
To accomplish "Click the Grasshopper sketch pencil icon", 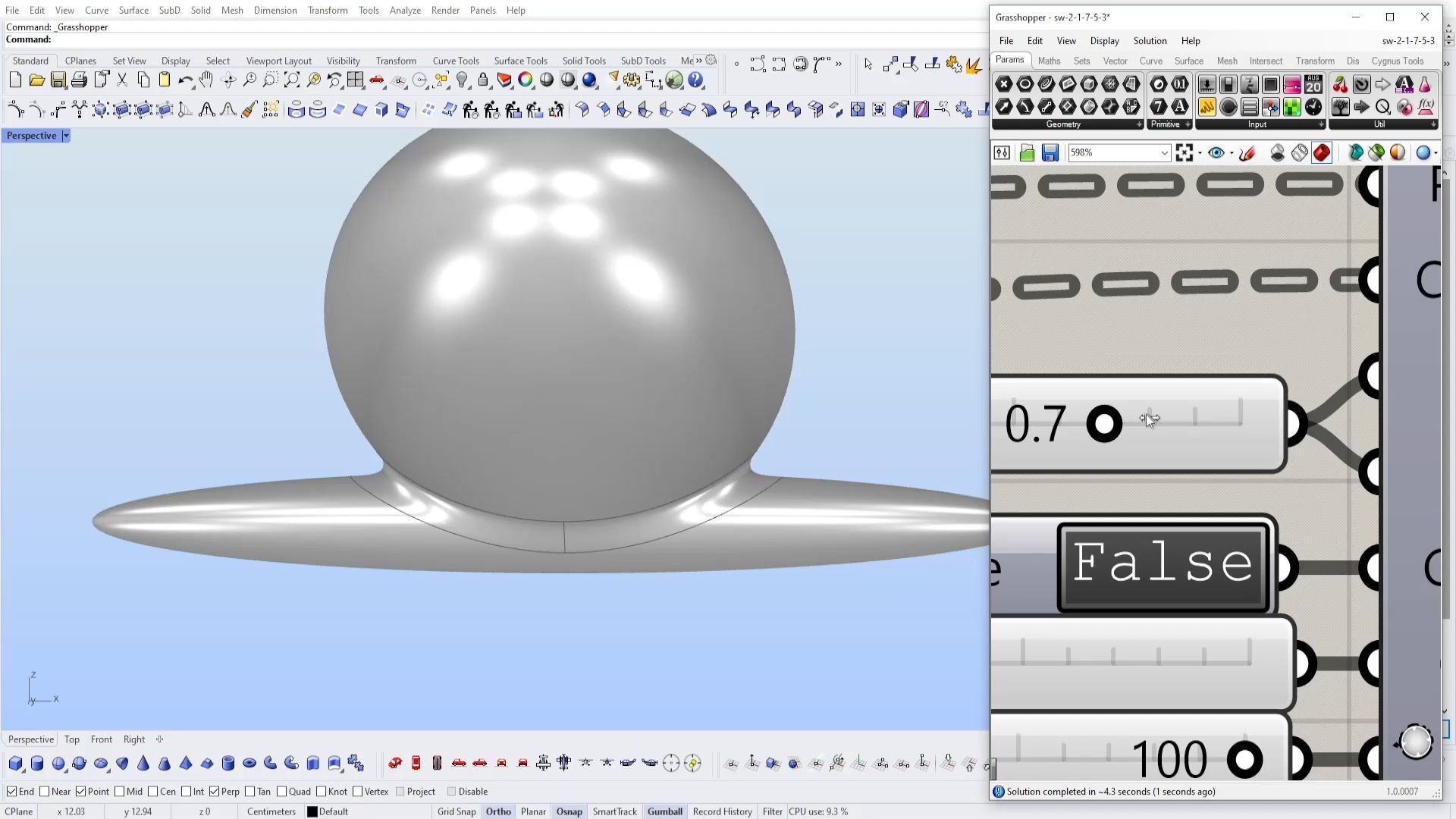I will coord(1247,153).
